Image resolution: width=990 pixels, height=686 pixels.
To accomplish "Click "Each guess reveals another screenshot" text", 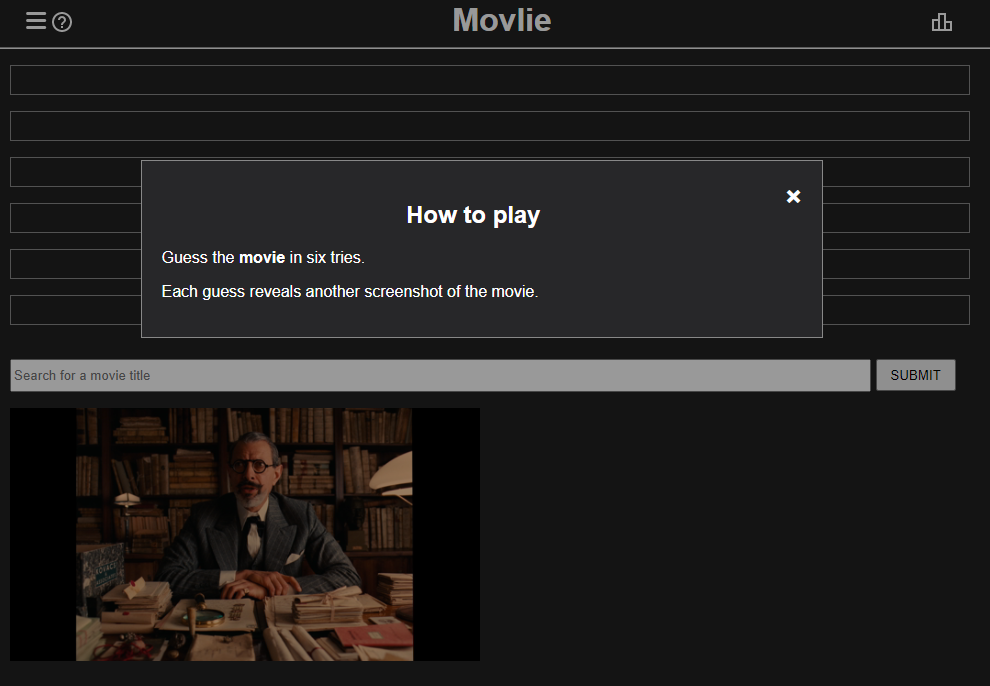I will pyautogui.click(x=302, y=292).
